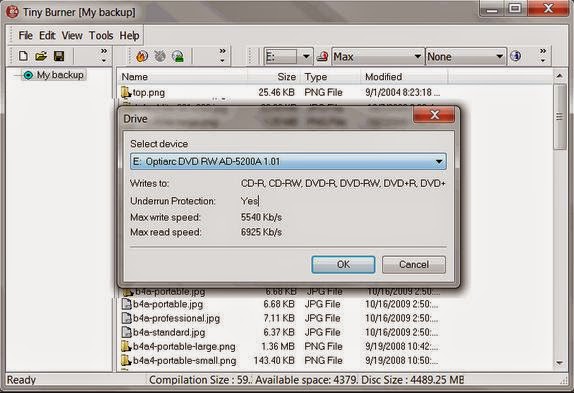Select b4a-standard.jpg file row
Image resolution: width=574 pixels, height=393 pixels.
pyautogui.click(x=281, y=332)
